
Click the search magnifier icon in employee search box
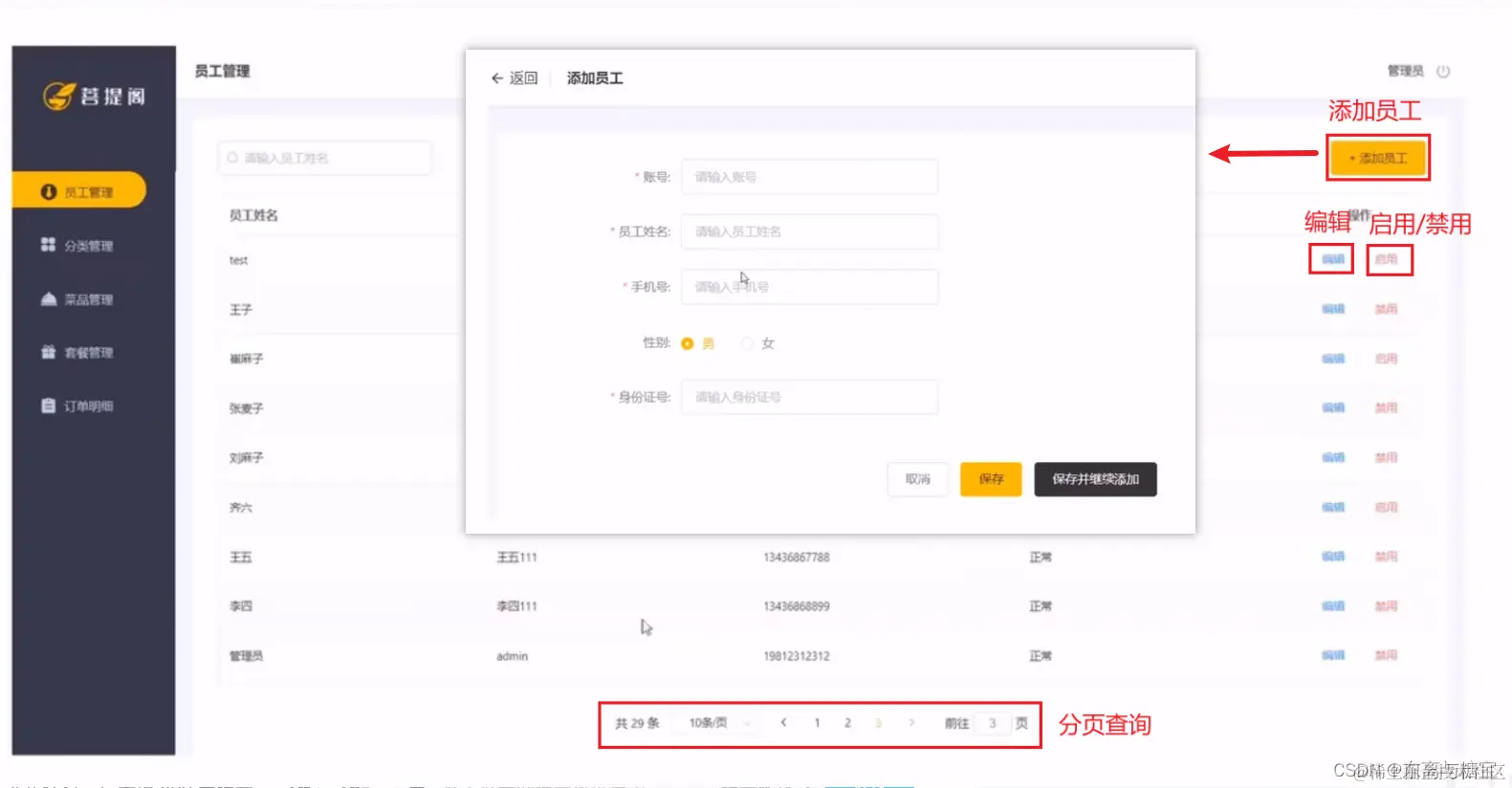[x=232, y=158]
